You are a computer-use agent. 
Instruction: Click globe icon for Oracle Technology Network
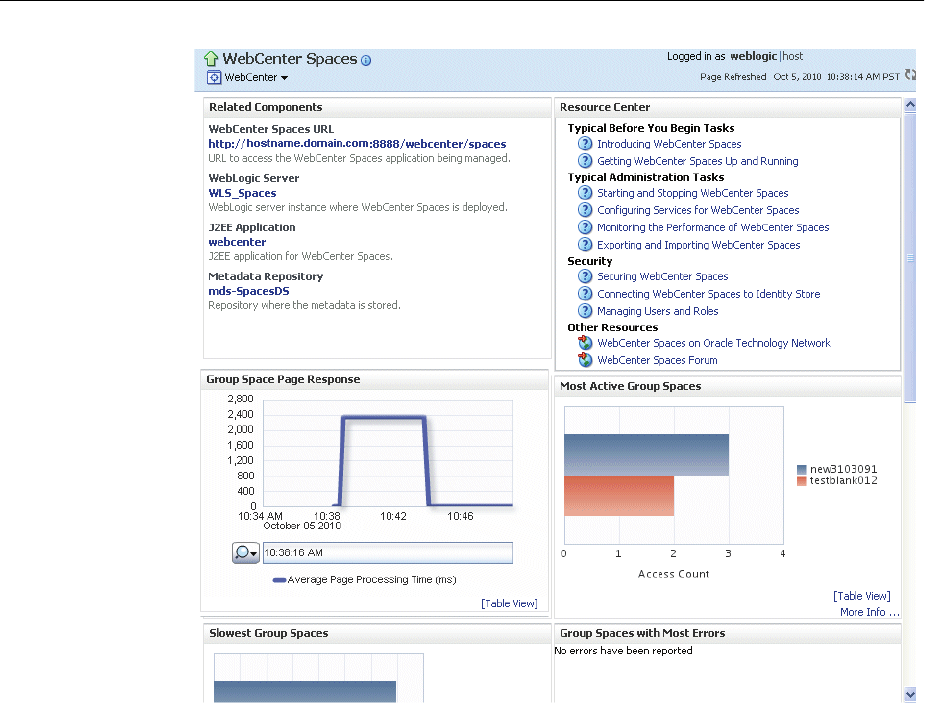pyautogui.click(x=585, y=343)
